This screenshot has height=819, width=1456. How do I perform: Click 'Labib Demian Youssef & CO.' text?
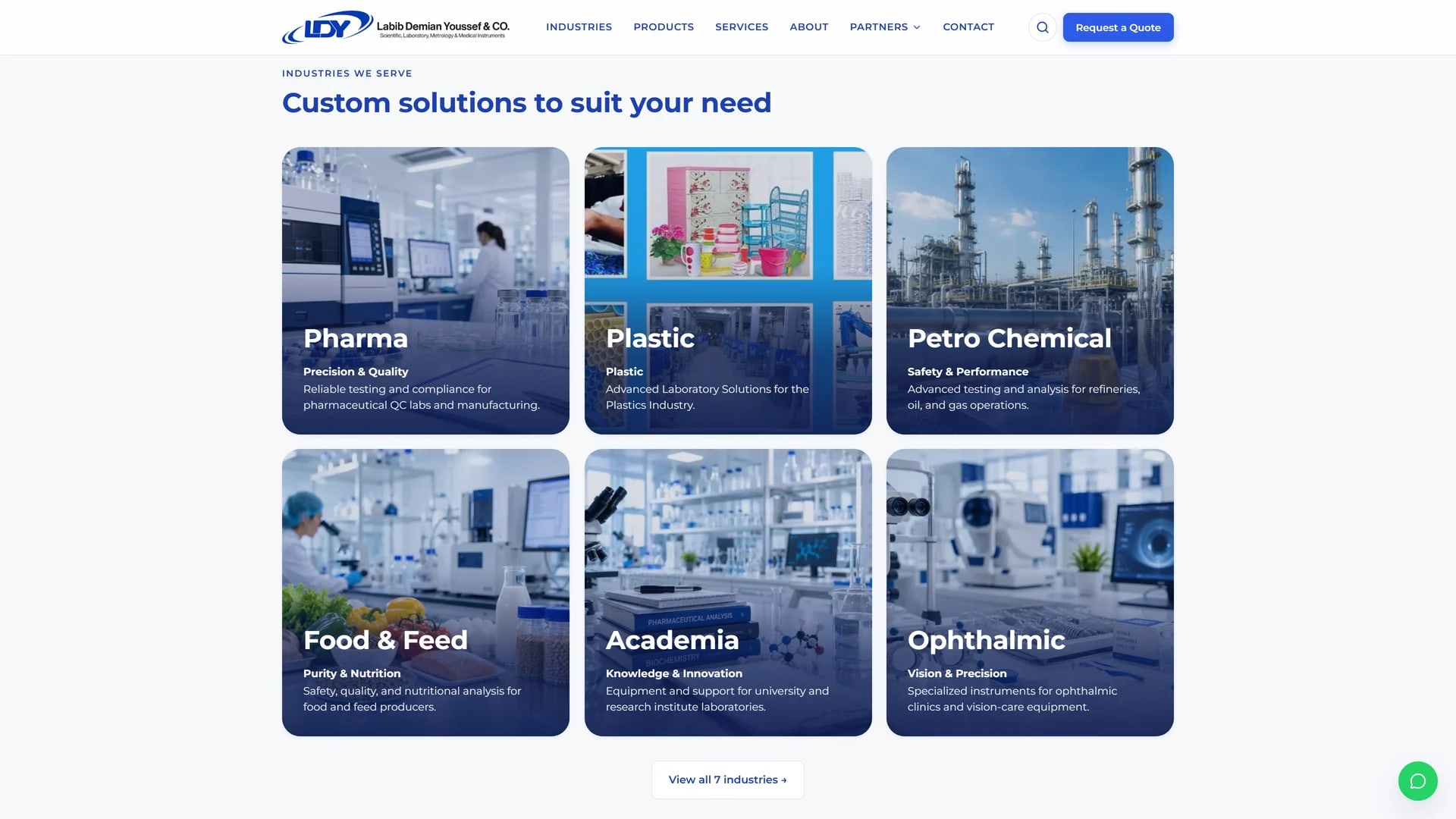(x=443, y=26)
